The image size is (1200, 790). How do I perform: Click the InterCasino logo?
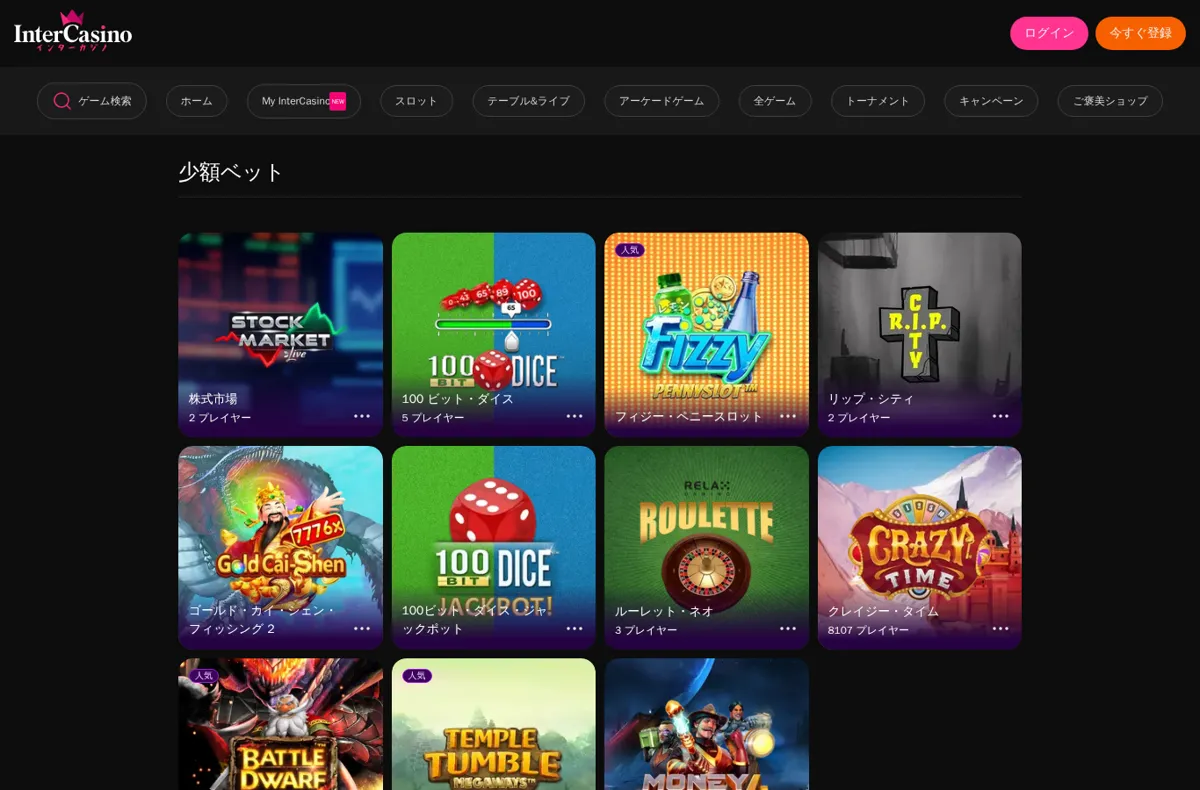[73, 31]
